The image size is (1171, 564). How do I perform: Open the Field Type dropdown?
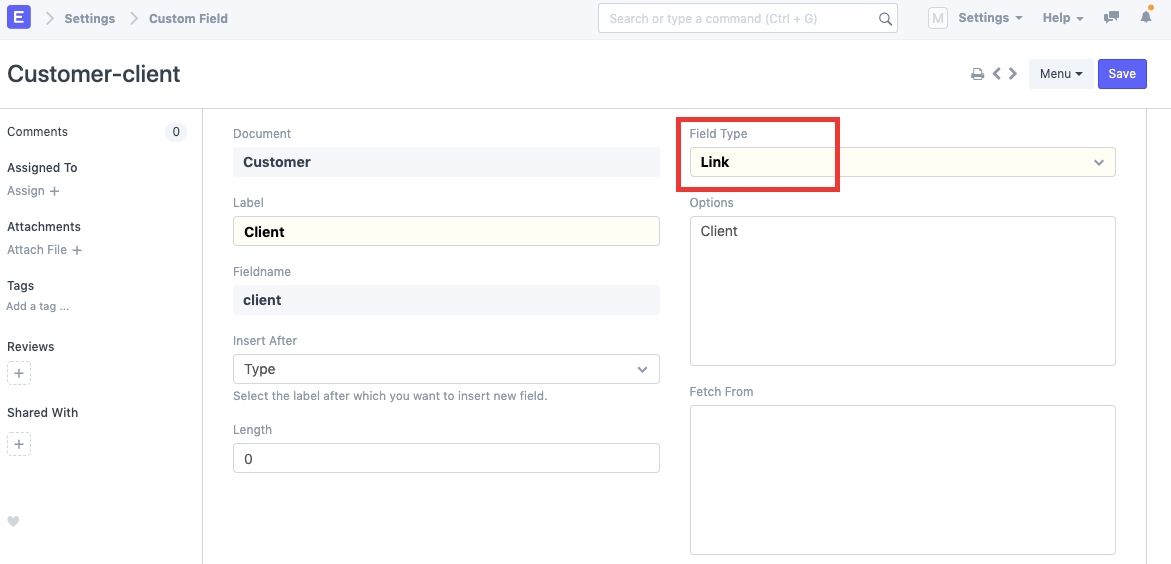[902, 162]
